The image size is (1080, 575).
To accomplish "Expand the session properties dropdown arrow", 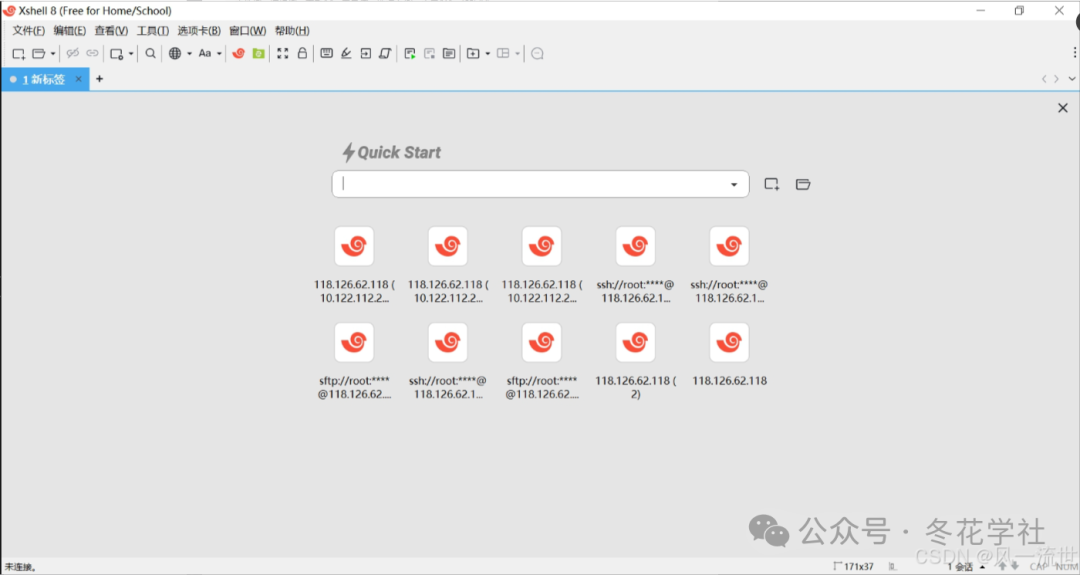I will point(131,54).
